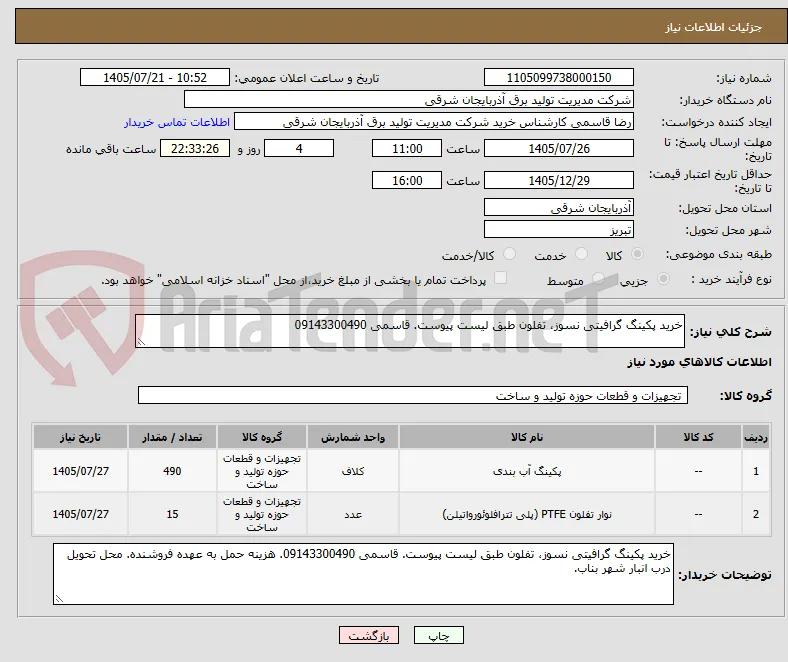Click the response deadline date 1405/07/26
The image size is (788, 662).
tap(558, 148)
